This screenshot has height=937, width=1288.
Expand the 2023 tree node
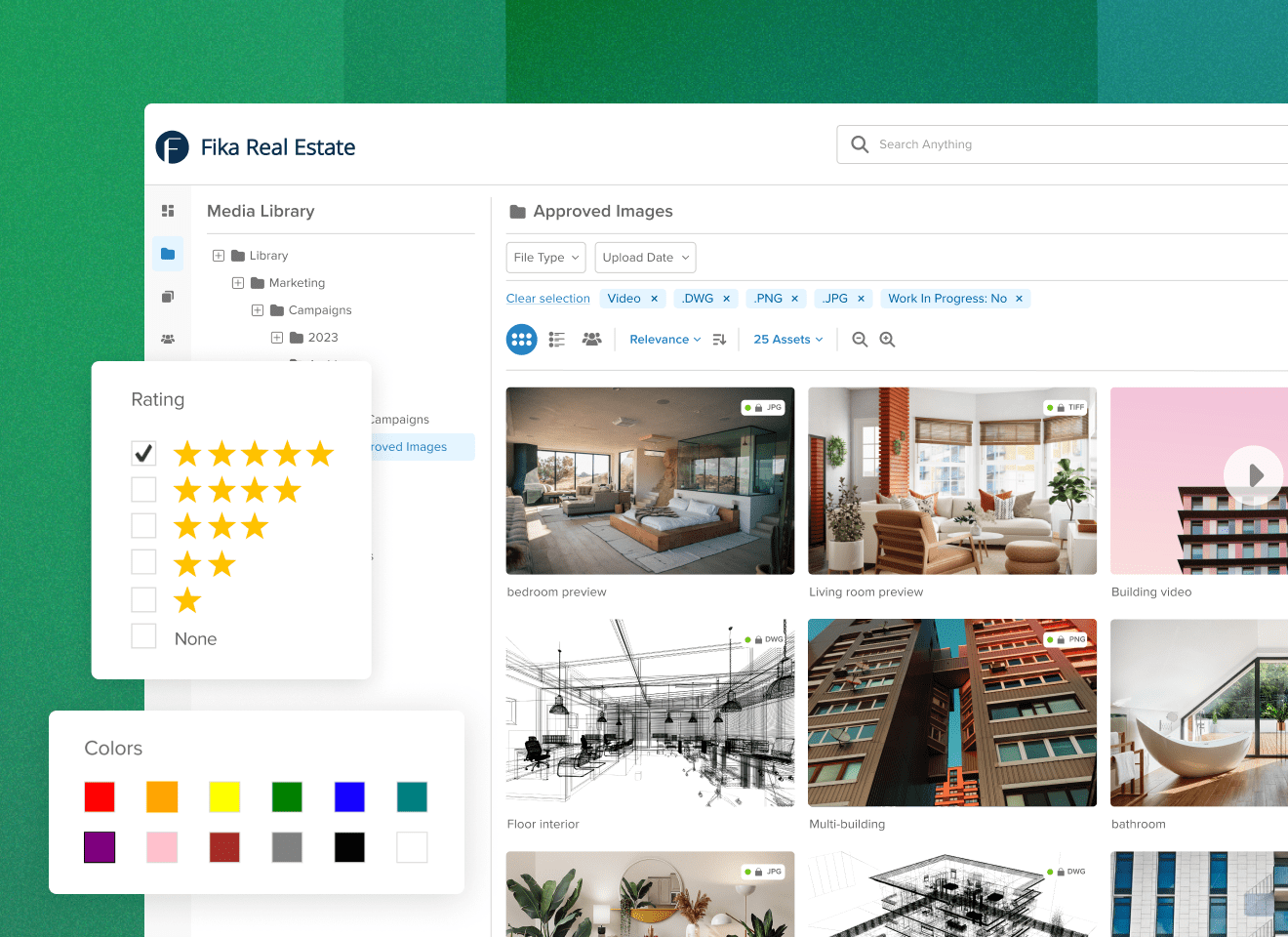coord(277,338)
